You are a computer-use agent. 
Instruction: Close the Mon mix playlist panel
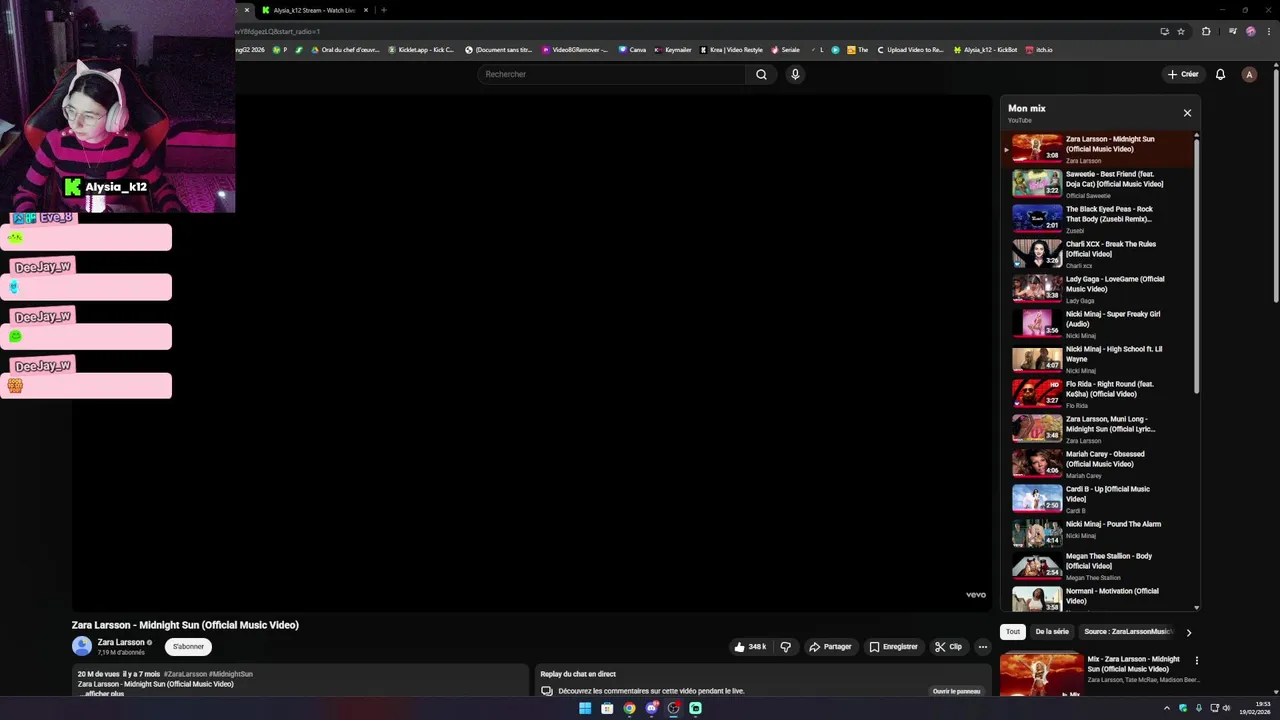[x=1187, y=113]
